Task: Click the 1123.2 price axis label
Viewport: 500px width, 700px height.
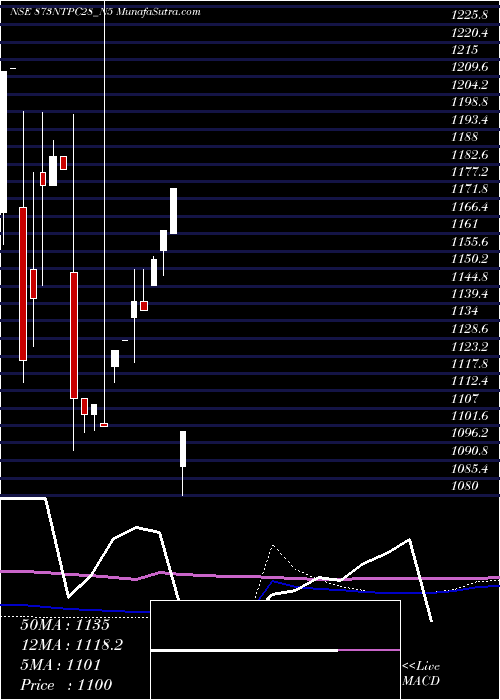Action: [x=469, y=346]
